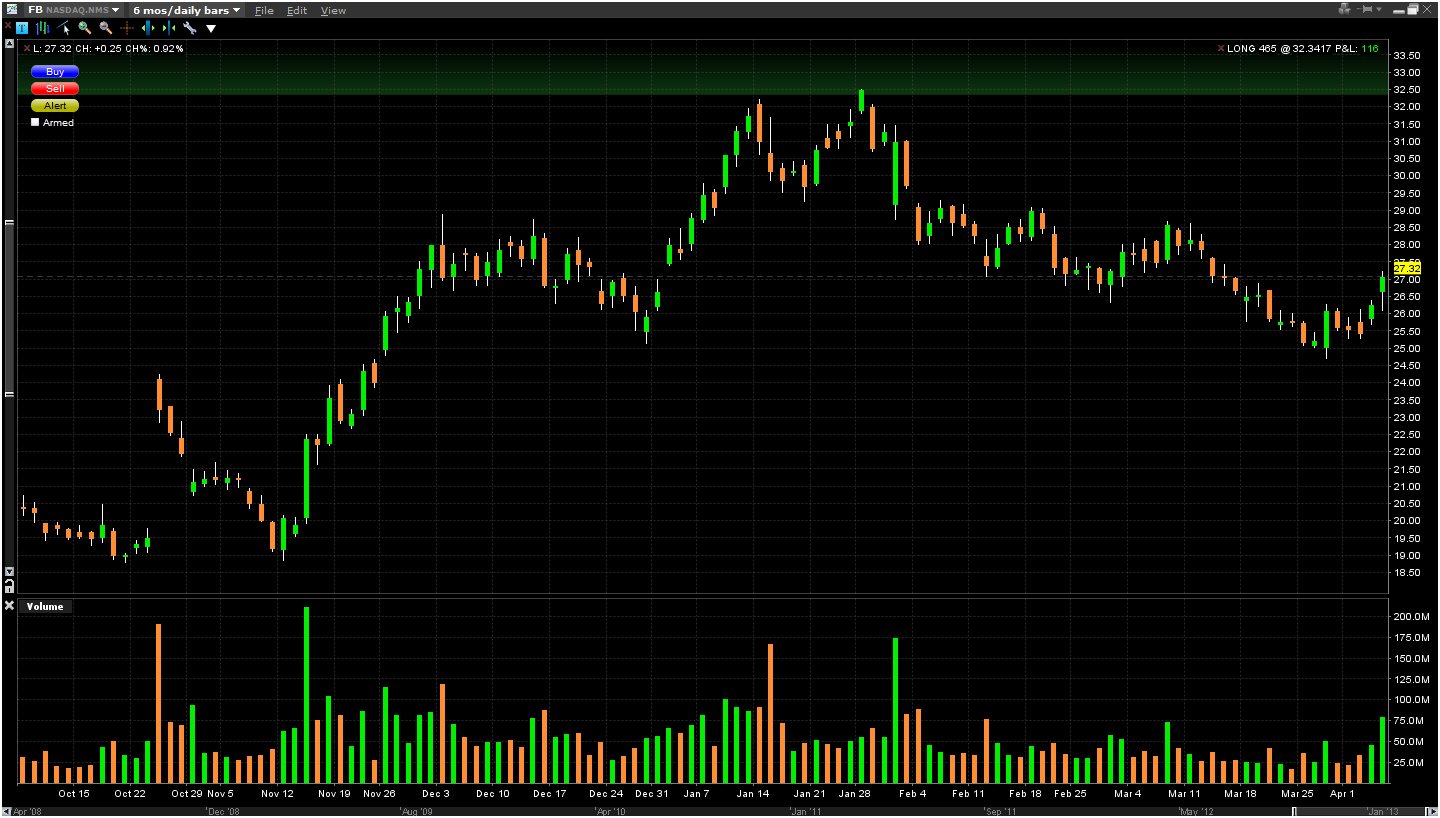Click the blue Buy button

pos(55,72)
